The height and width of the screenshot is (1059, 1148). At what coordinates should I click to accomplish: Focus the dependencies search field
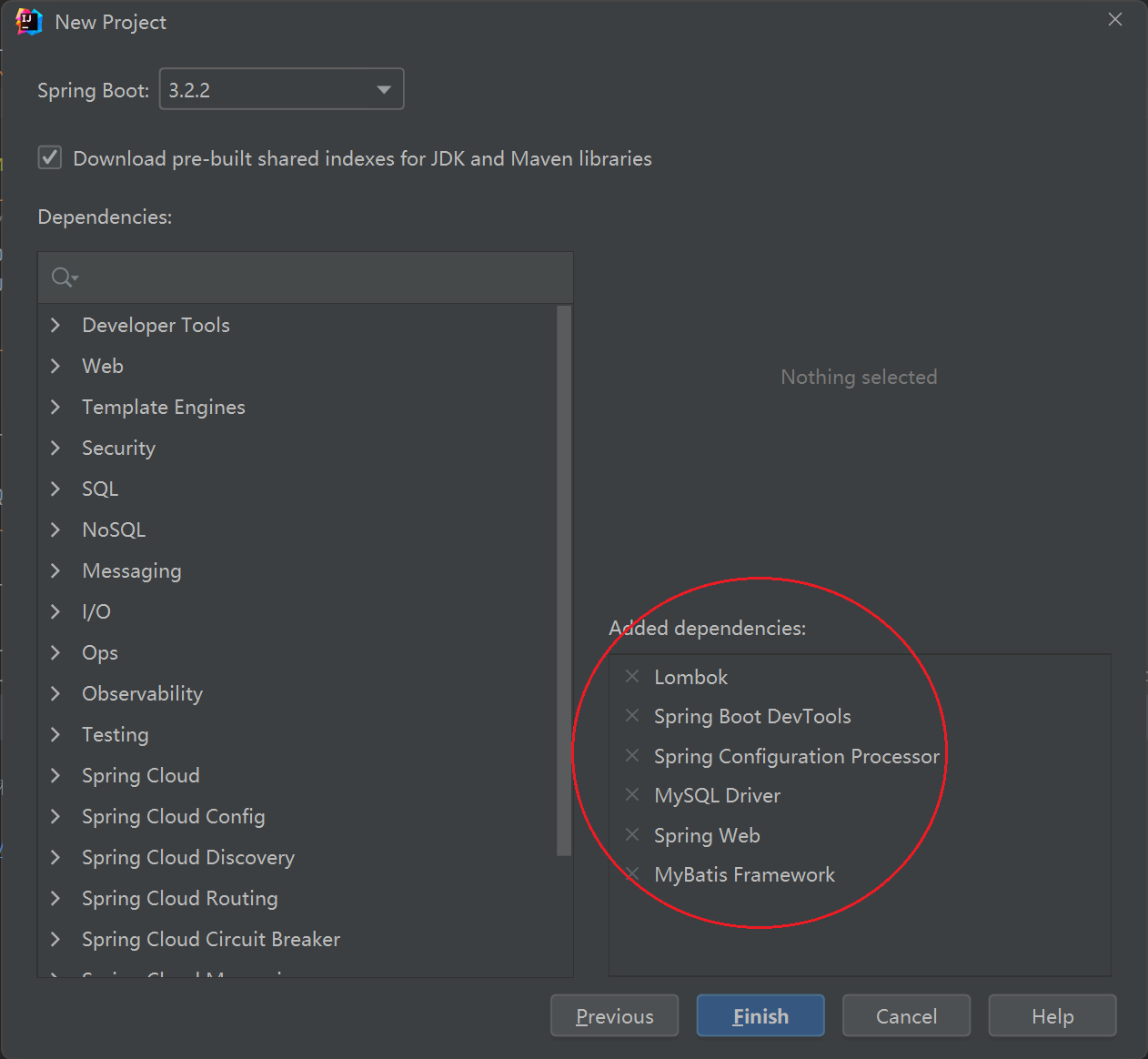(x=306, y=277)
